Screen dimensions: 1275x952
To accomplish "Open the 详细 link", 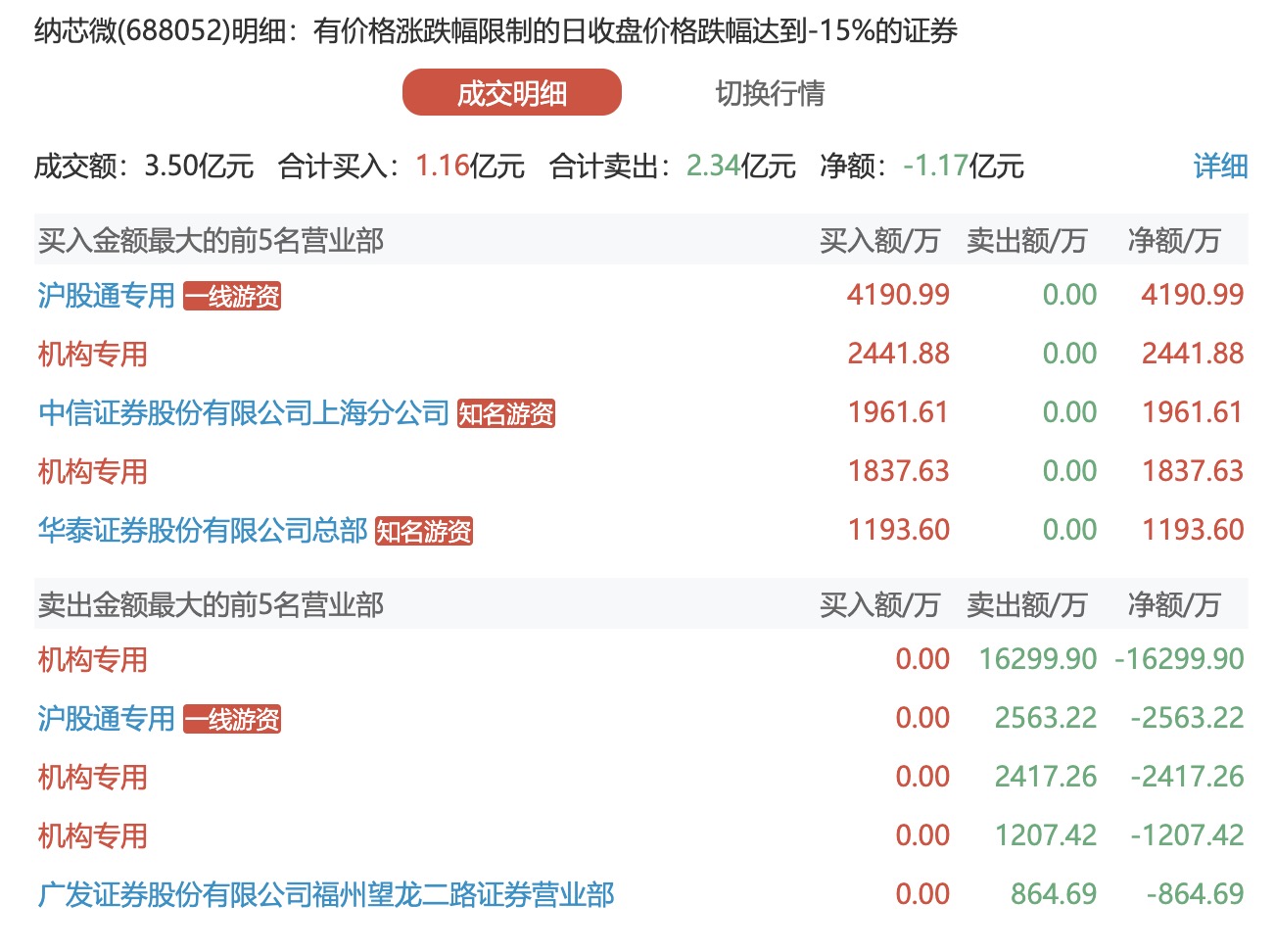I will pyautogui.click(x=1220, y=166).
